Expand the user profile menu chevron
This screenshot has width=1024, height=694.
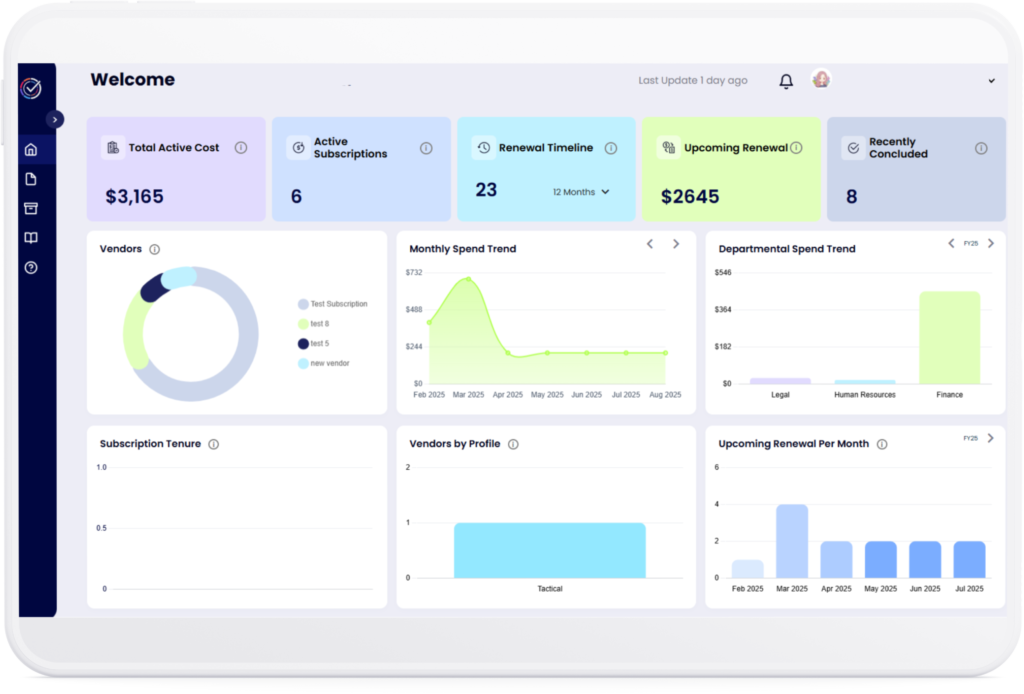coord(991,81)
